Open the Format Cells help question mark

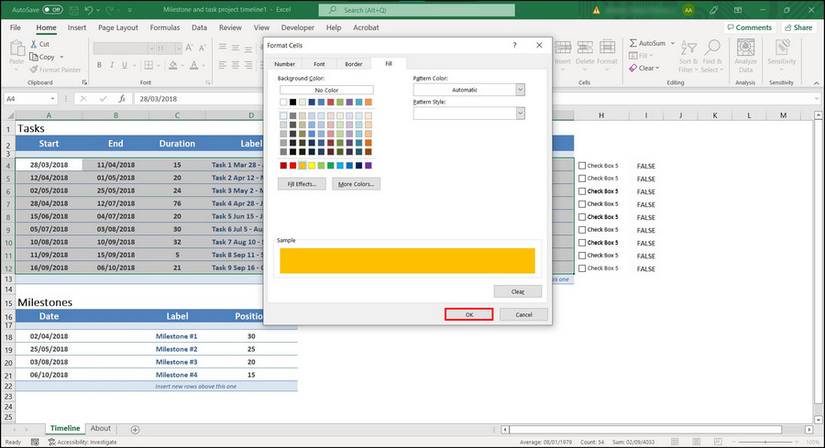point(514,45)
